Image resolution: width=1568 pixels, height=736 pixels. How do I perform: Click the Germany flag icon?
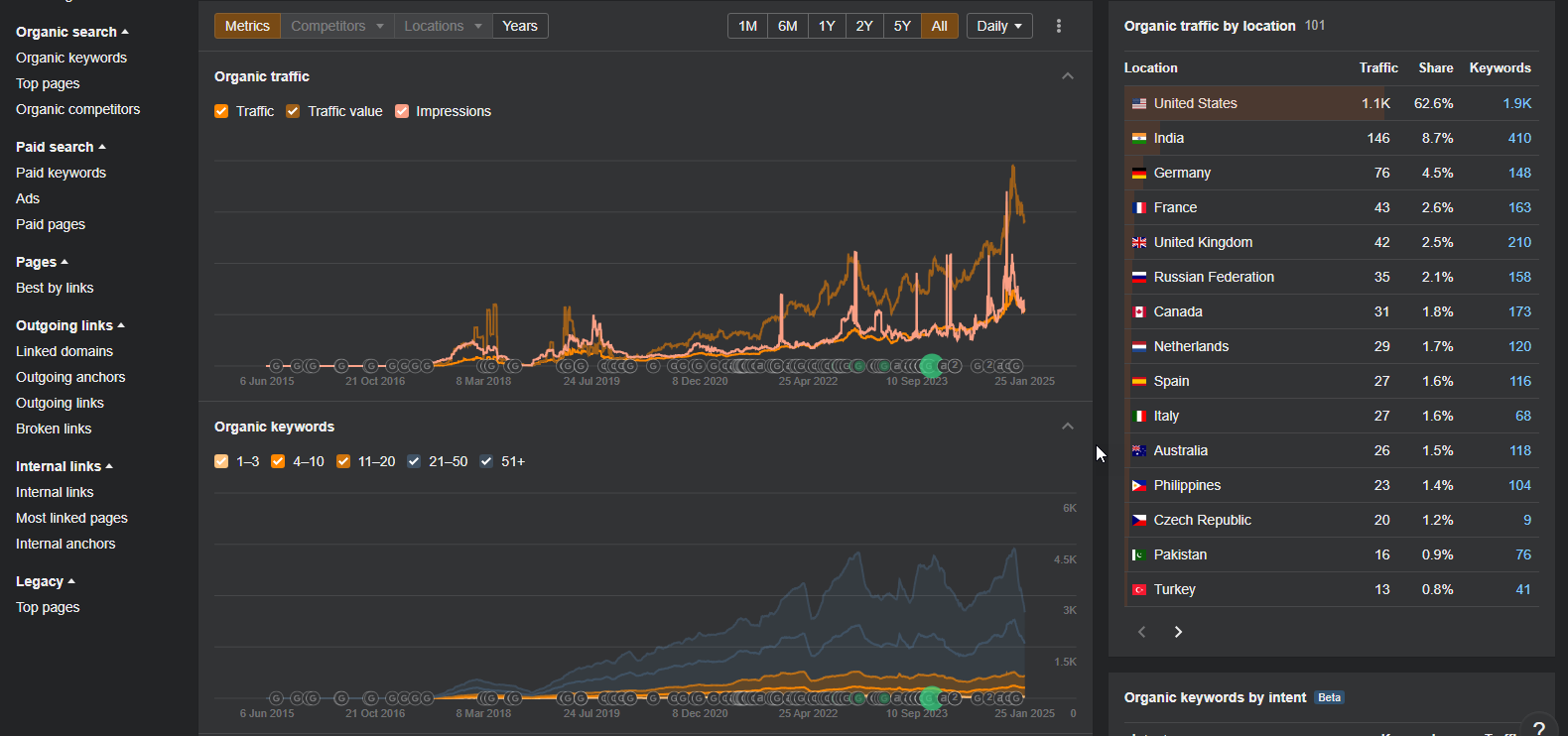pos(1139,173)
